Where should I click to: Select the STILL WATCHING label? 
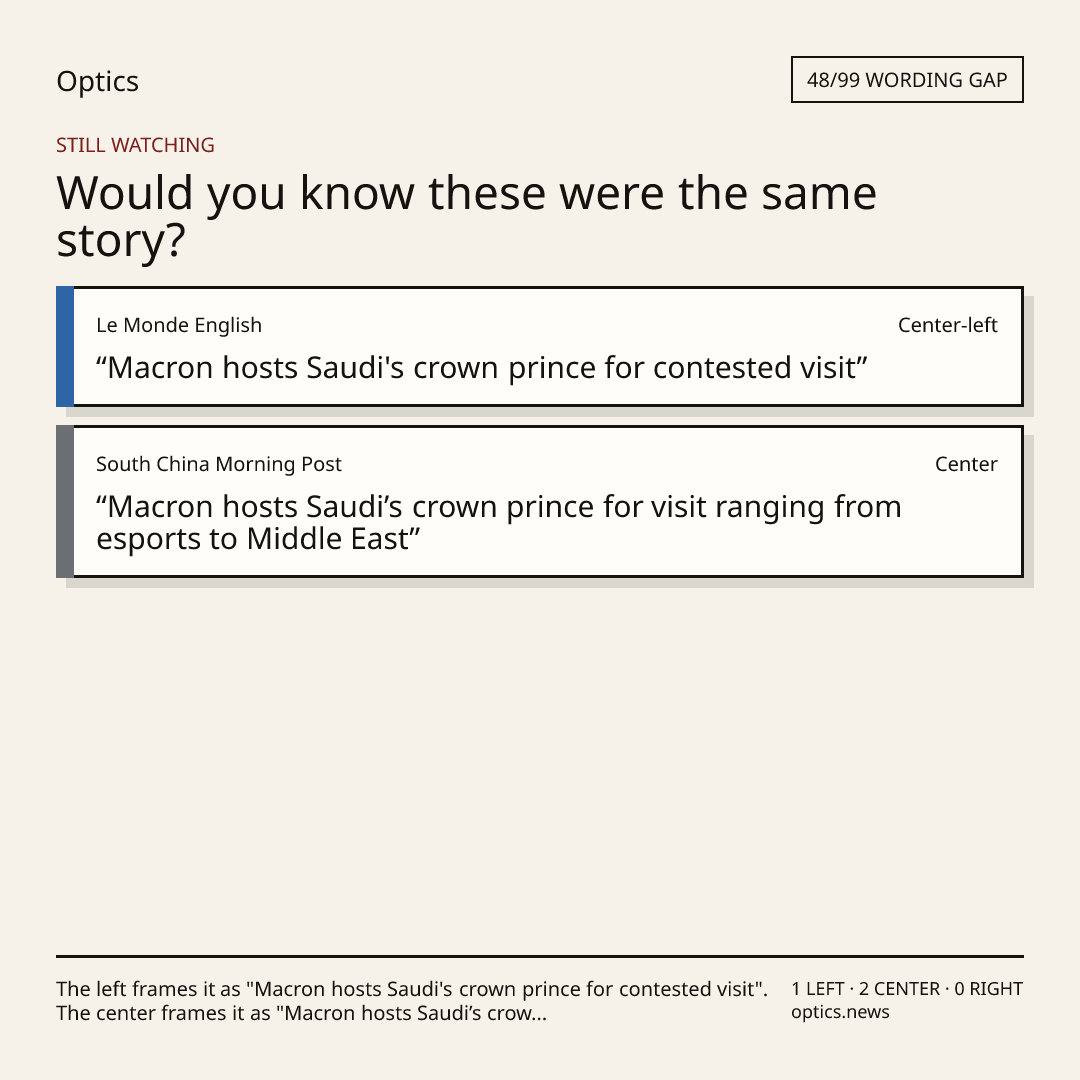click(135, 145)
